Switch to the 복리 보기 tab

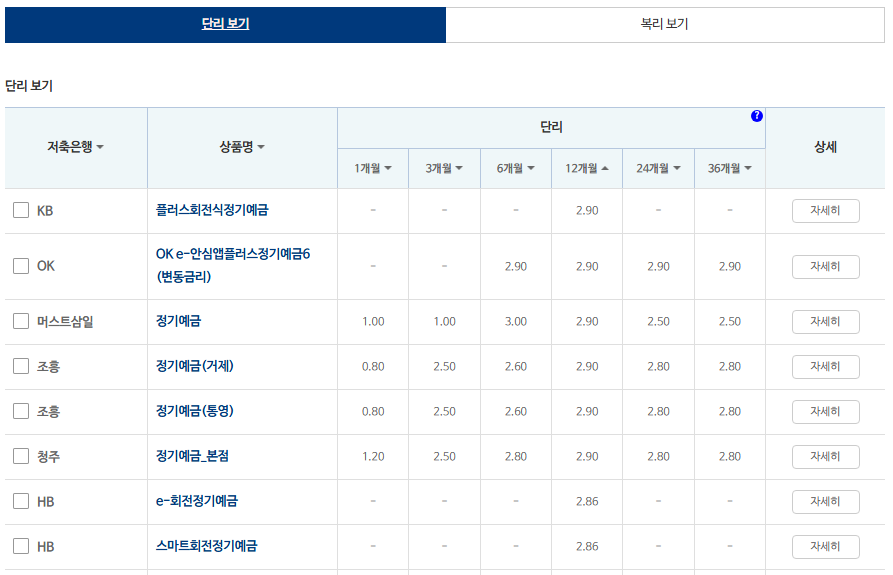coord(665,24)
